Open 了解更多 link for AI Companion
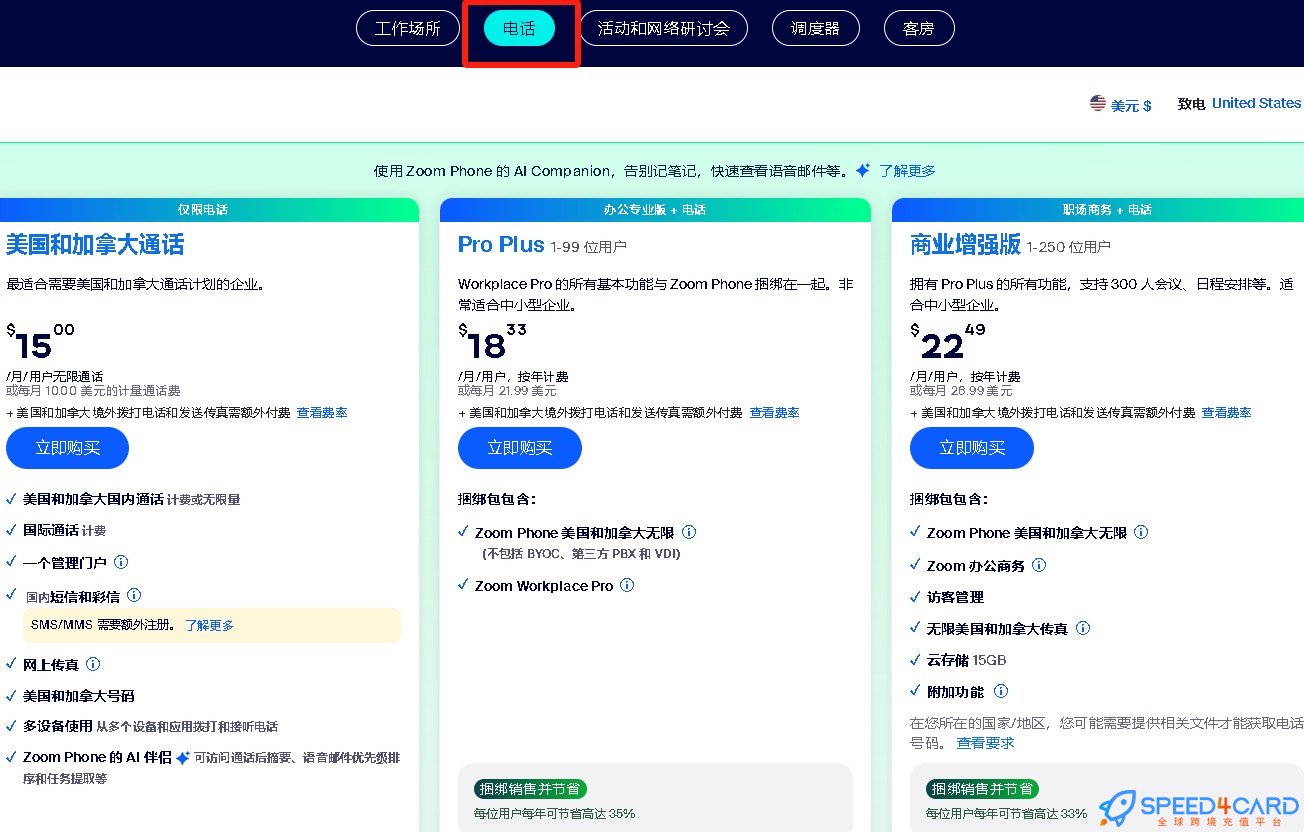Image resolution: width=1304 pixels, height=832 pixels. click(907, 171)
